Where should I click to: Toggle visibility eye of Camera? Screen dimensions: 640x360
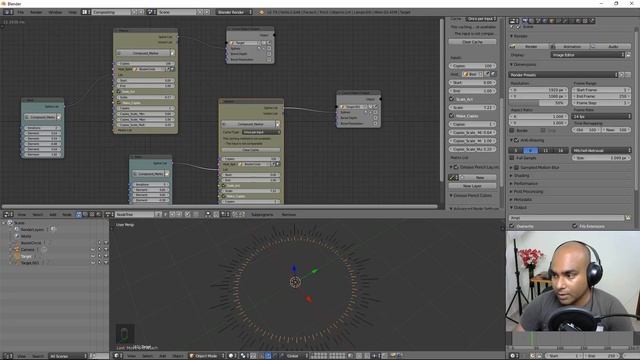(93, 250)
